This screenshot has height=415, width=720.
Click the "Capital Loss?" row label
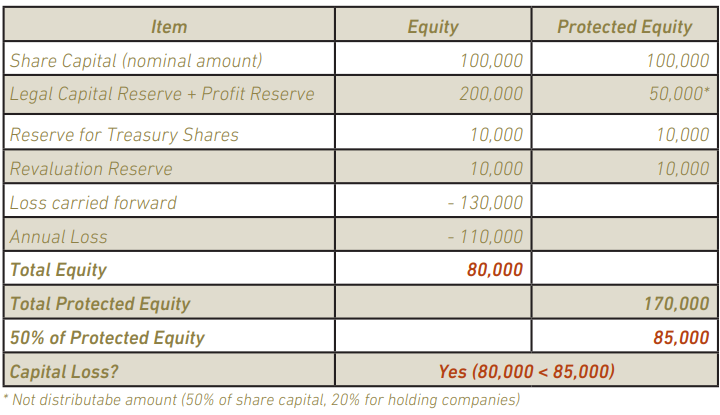(64, 372)
